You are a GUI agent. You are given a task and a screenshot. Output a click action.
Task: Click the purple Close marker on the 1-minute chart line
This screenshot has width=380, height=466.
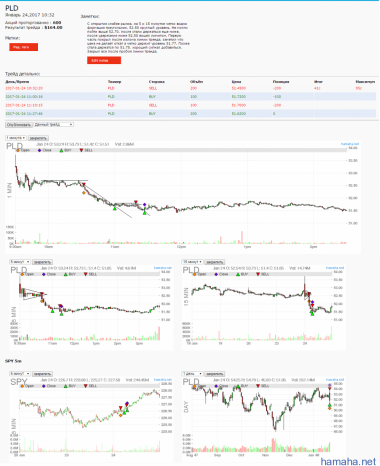pyautogui.click(x=144, y=204)
